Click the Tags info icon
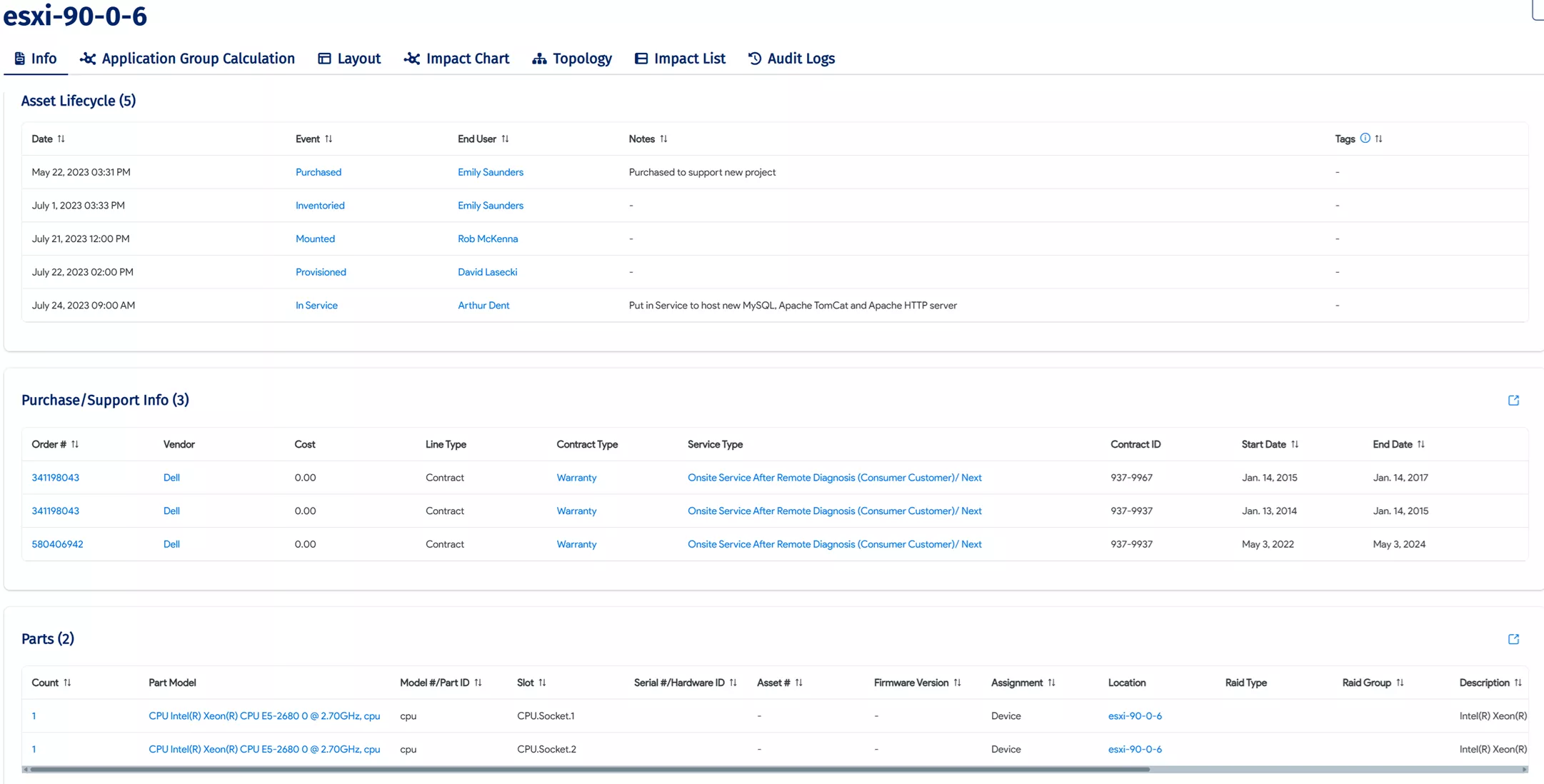Screen dimensions: 1544x784 (x=1365, y=139)
